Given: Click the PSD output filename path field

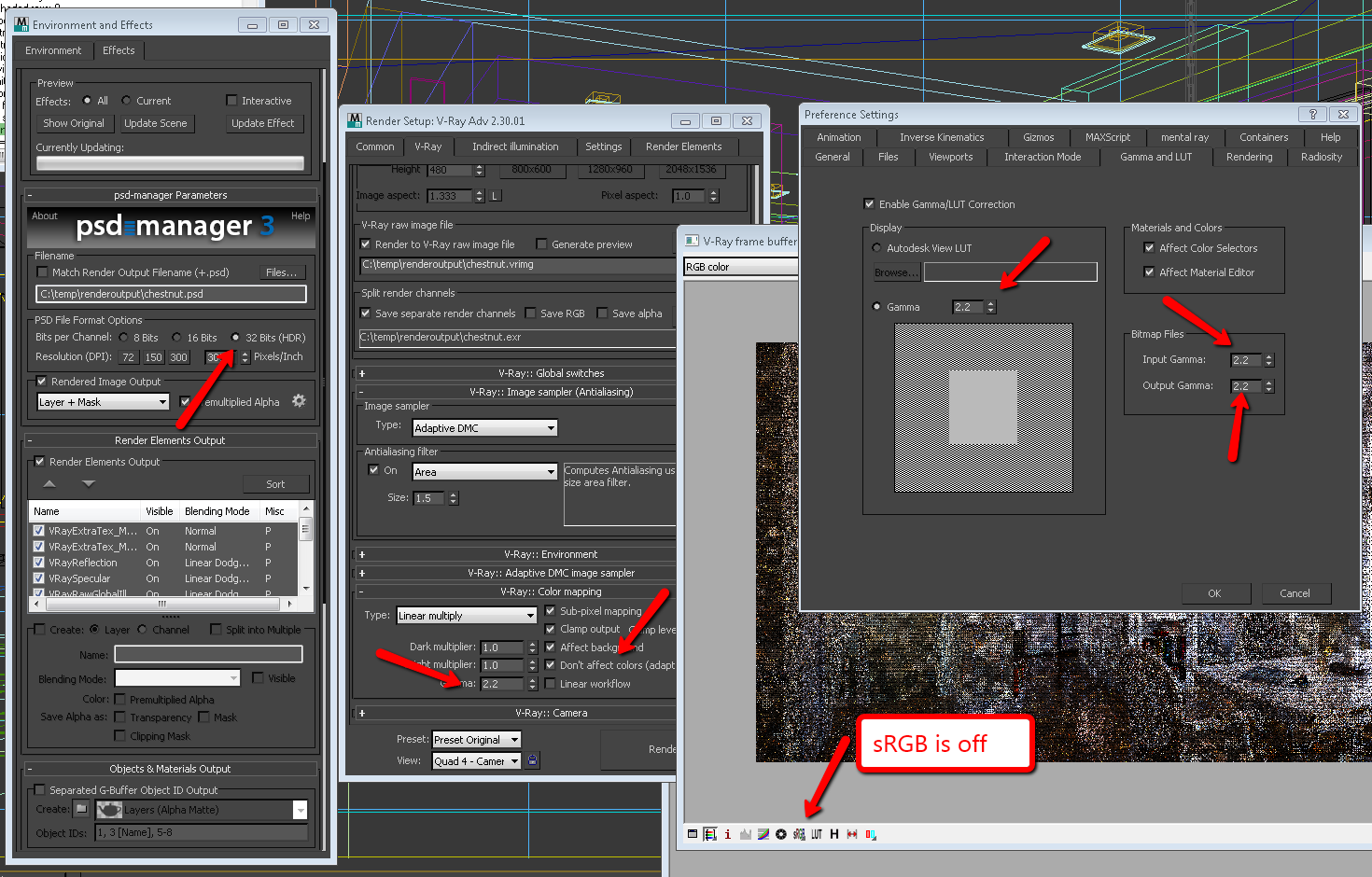Looking at the screenshot, I should point(171,294).
